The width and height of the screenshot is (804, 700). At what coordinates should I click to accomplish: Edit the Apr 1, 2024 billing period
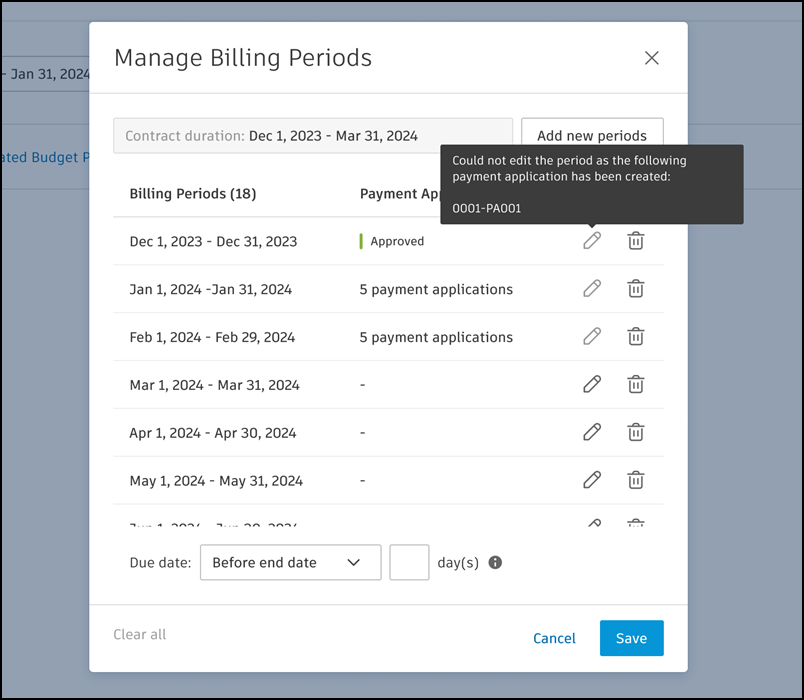click(x=592, y=432)
